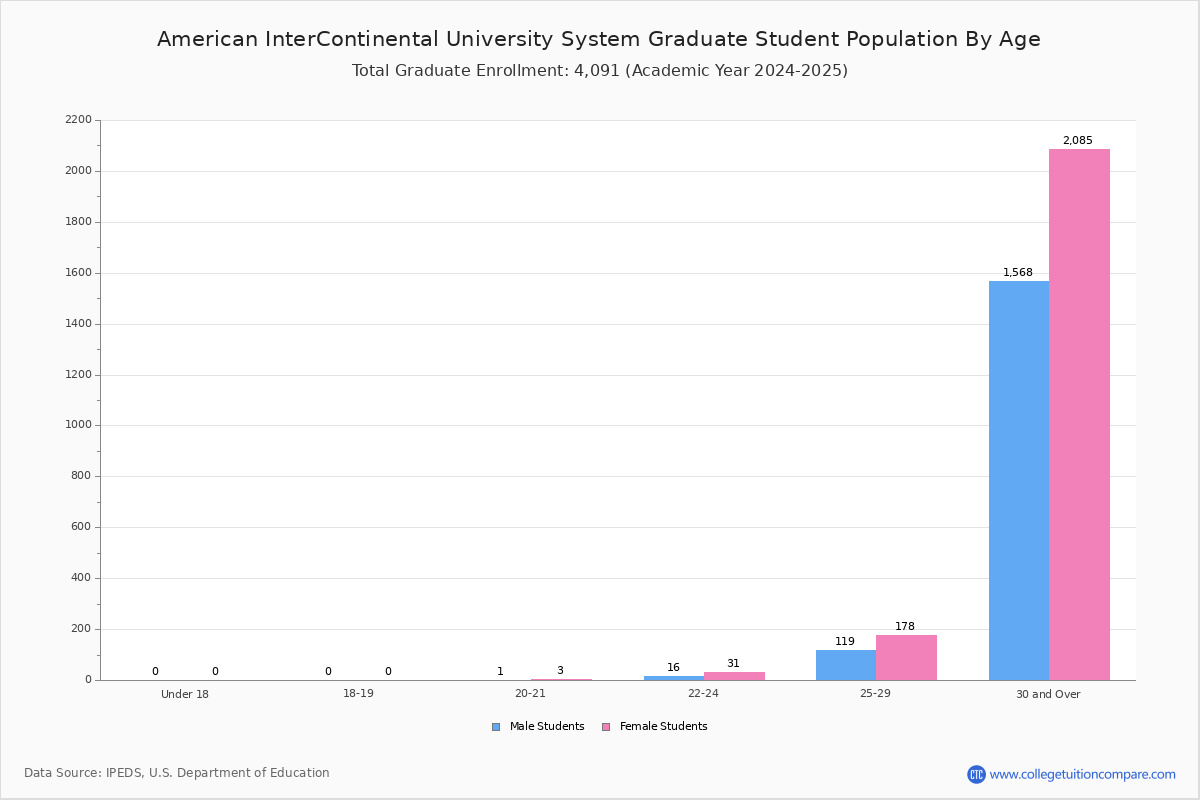
Task: Click the Female Students legend label
Action: click(x=664, y=727)
